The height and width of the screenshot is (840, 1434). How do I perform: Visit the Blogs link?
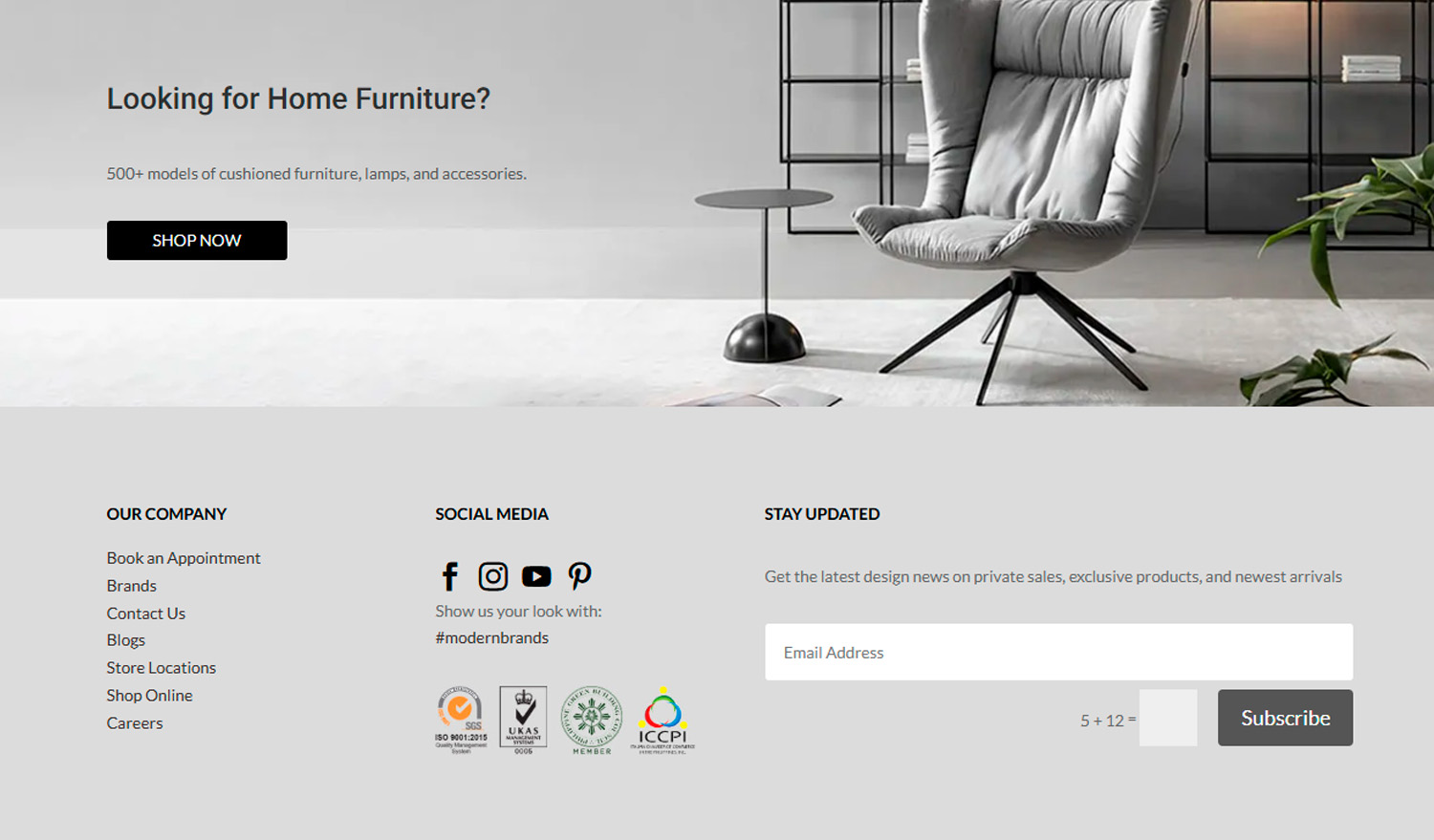(x=126, y=640)
